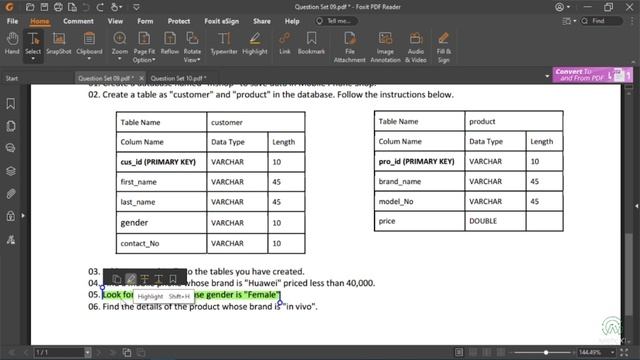640x360 pixels.
Task: Select the Typewriter tool
Action: pos(224,43)
